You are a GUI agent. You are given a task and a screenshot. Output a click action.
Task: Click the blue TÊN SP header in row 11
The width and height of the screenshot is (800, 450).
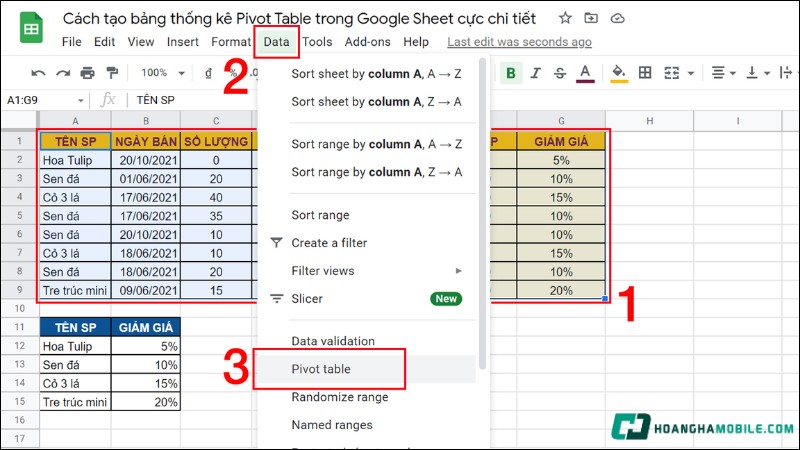[75, 327]
